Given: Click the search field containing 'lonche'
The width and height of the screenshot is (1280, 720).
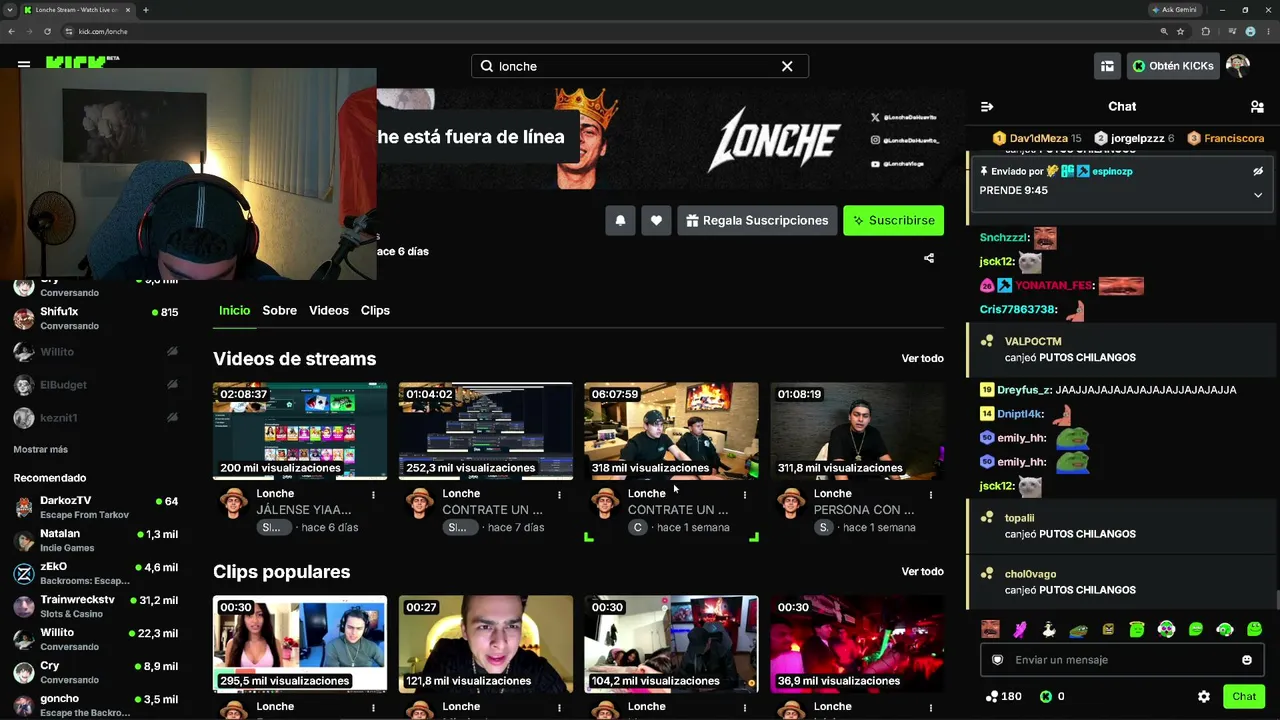Looking at the screenshot, I should click(640, 66).
